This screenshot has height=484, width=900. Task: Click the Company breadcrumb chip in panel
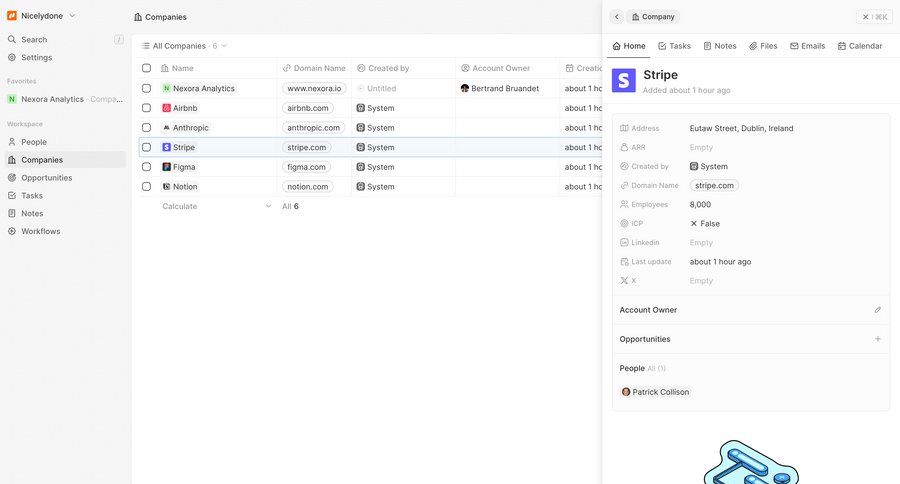[653, 17]
